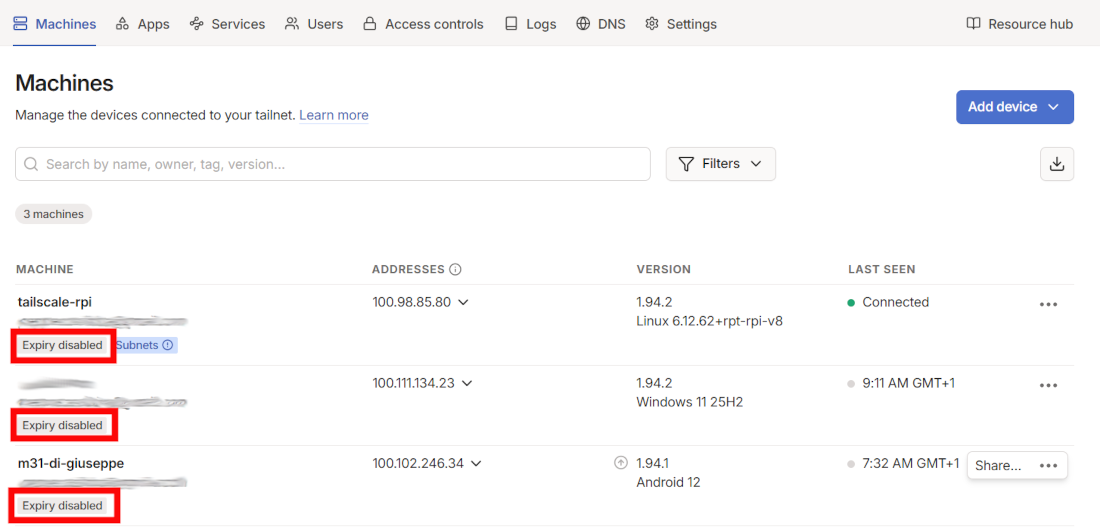Open the Access controls tab
The image size is (1100, 530).
423,24
